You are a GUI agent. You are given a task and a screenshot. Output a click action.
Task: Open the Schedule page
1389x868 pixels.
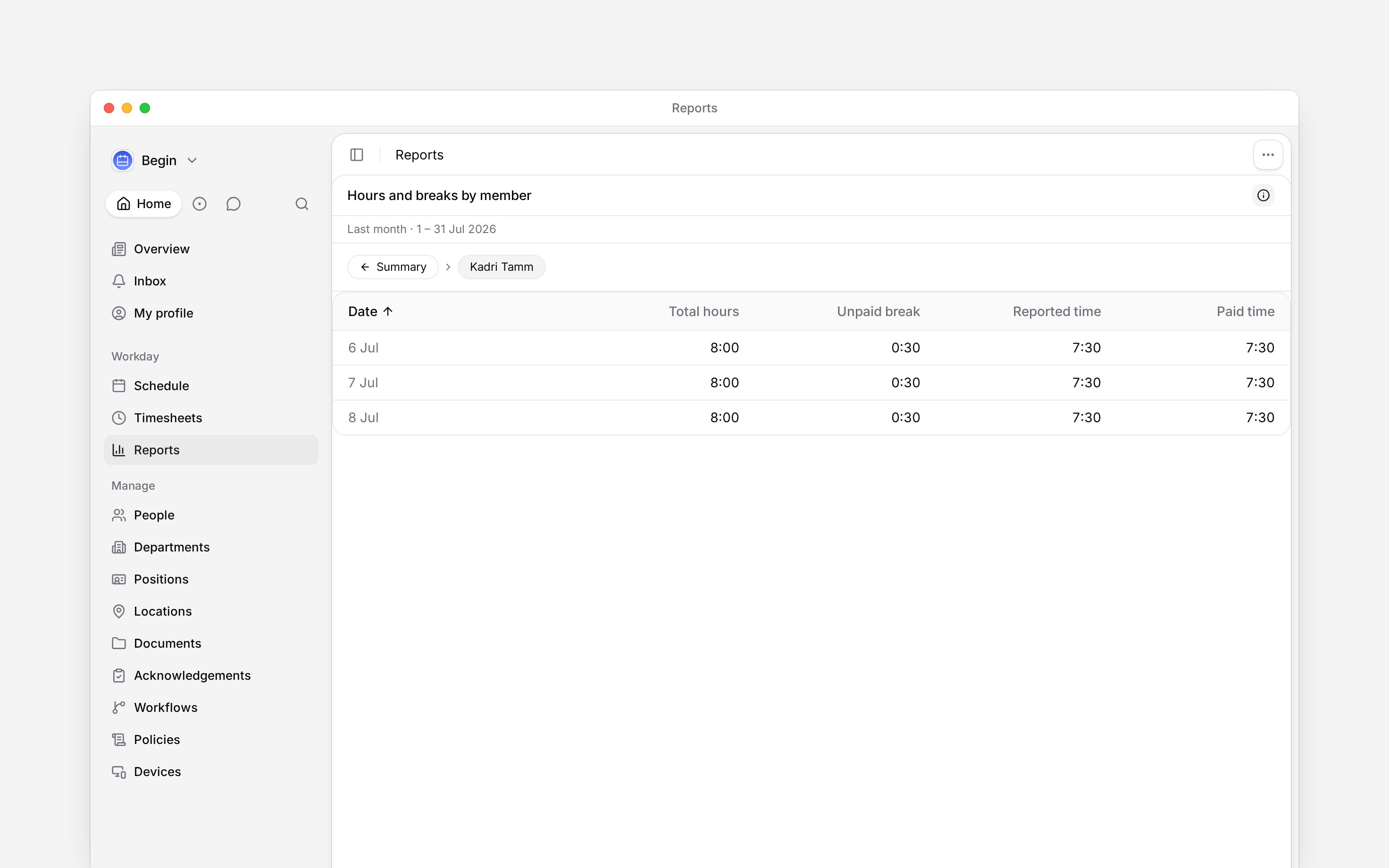point(211,386)
